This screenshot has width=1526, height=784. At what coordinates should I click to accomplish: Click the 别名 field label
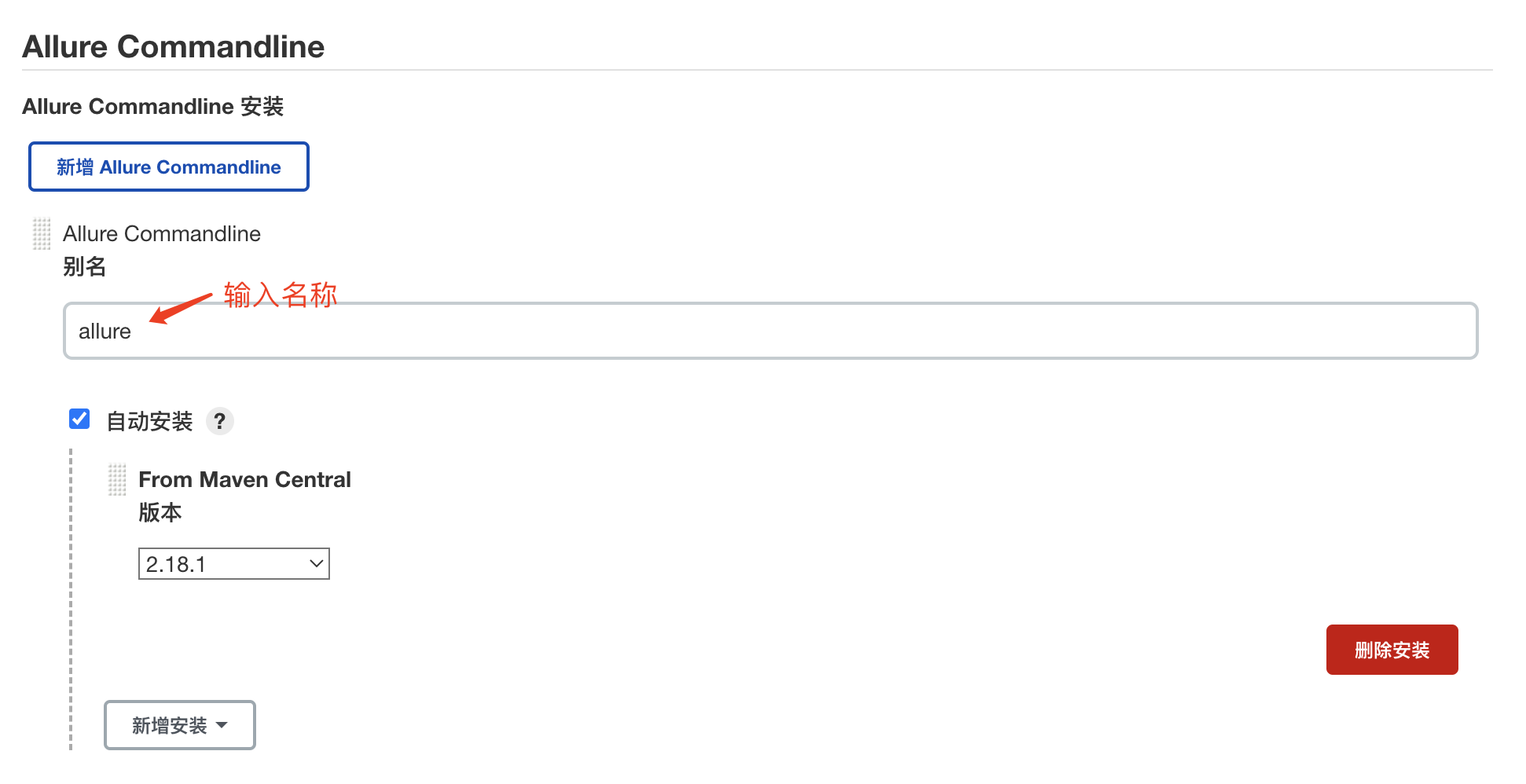(x=84, y=267)
